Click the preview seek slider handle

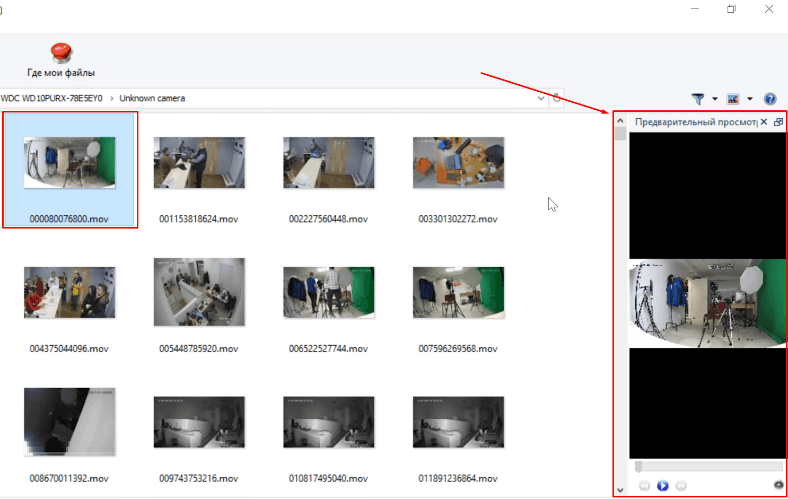click(638, 467)
